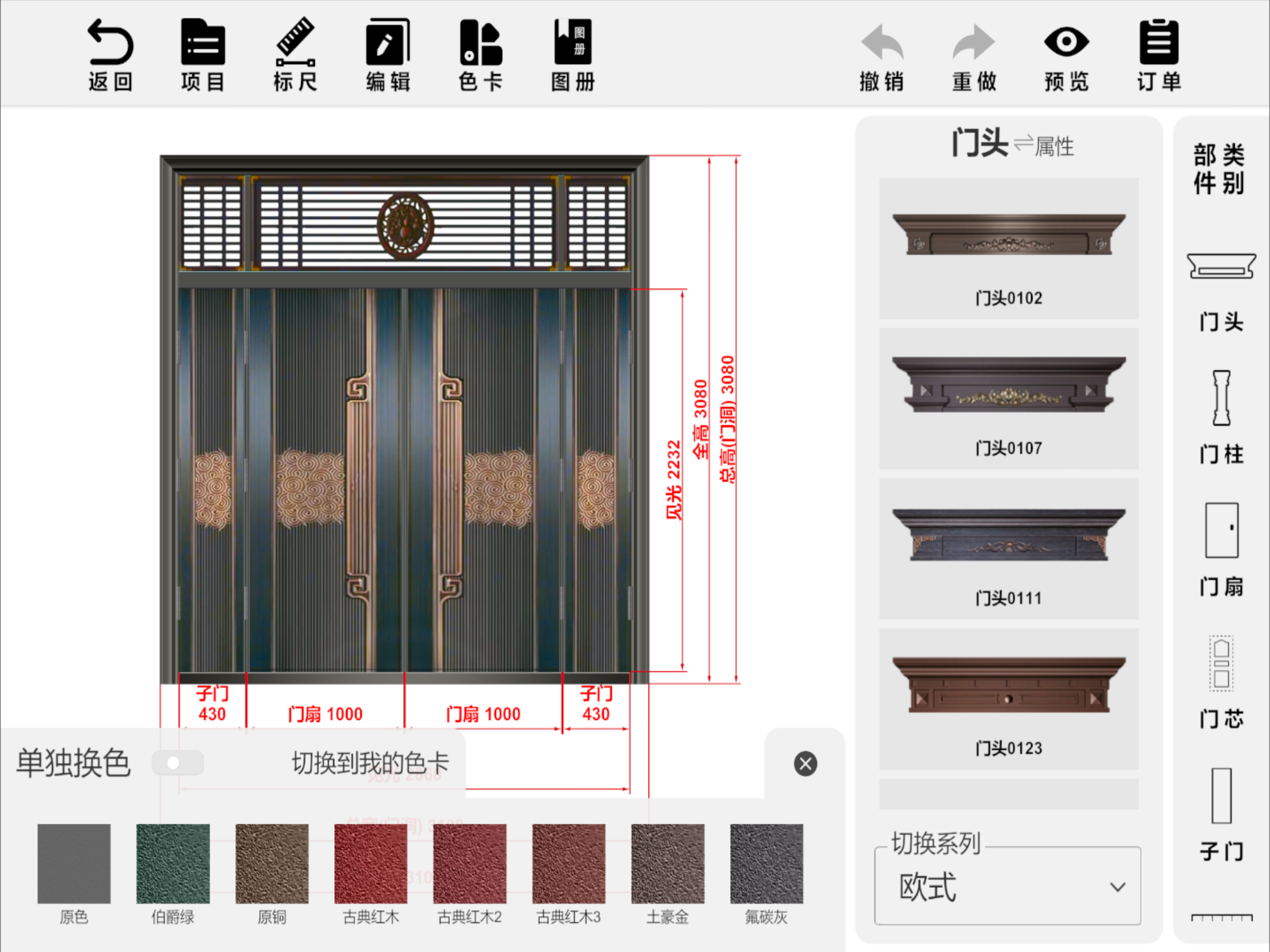This screenshot has height=952, width=1270.
Task: Choose the 门头0107 door head thumbnail
Action: point(1008,398)
